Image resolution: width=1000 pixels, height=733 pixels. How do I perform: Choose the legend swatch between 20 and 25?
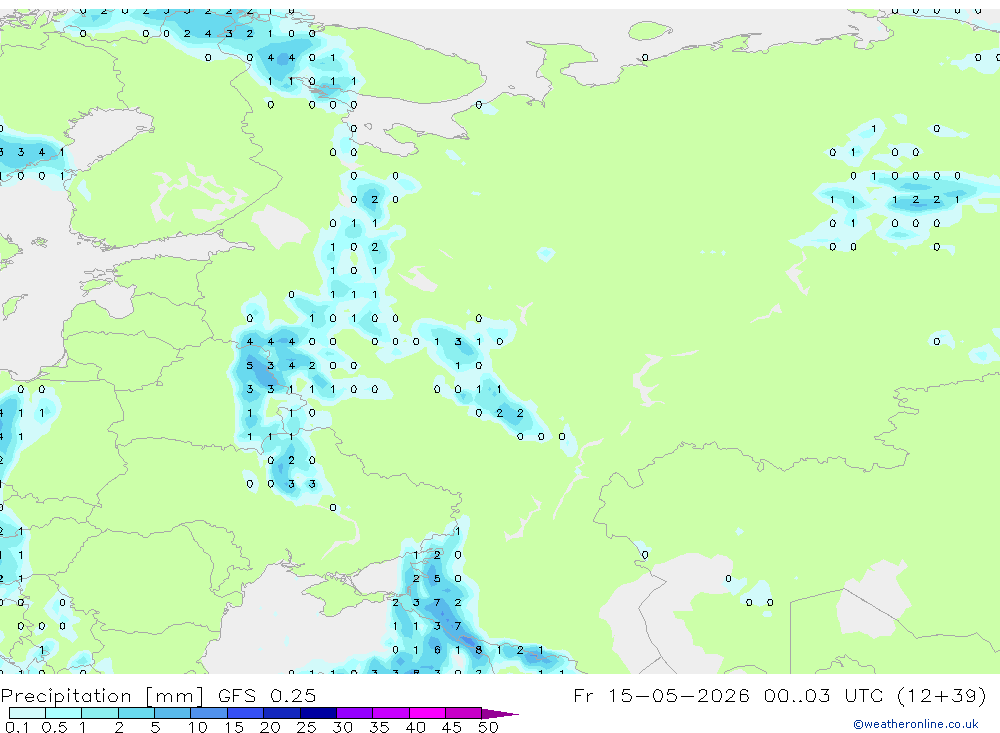click(x=282, y=713)
